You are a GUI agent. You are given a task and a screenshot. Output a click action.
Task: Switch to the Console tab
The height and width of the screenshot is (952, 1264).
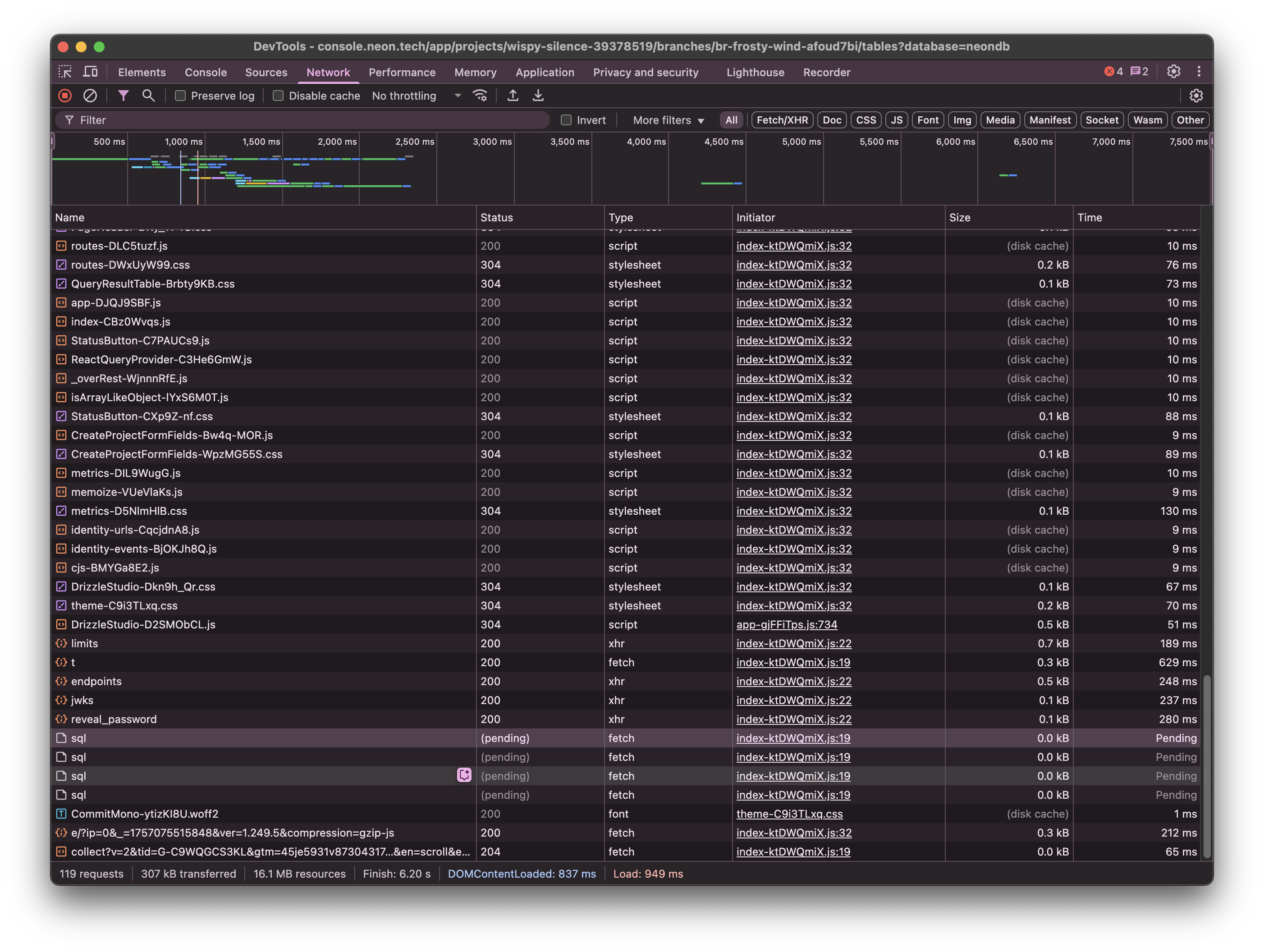point(206,72)
